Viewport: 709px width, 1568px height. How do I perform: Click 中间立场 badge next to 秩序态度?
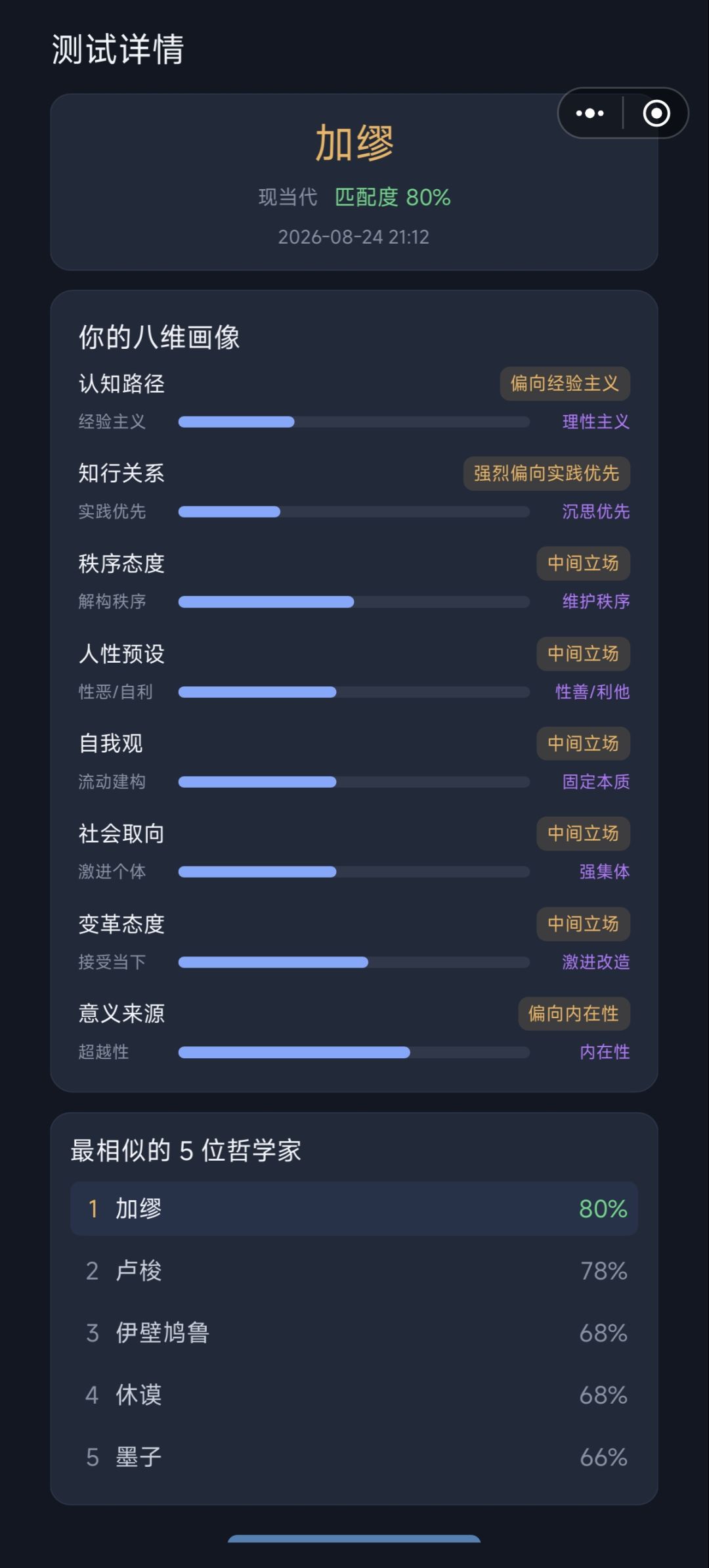pyautogui.click(x=583, y=564)
